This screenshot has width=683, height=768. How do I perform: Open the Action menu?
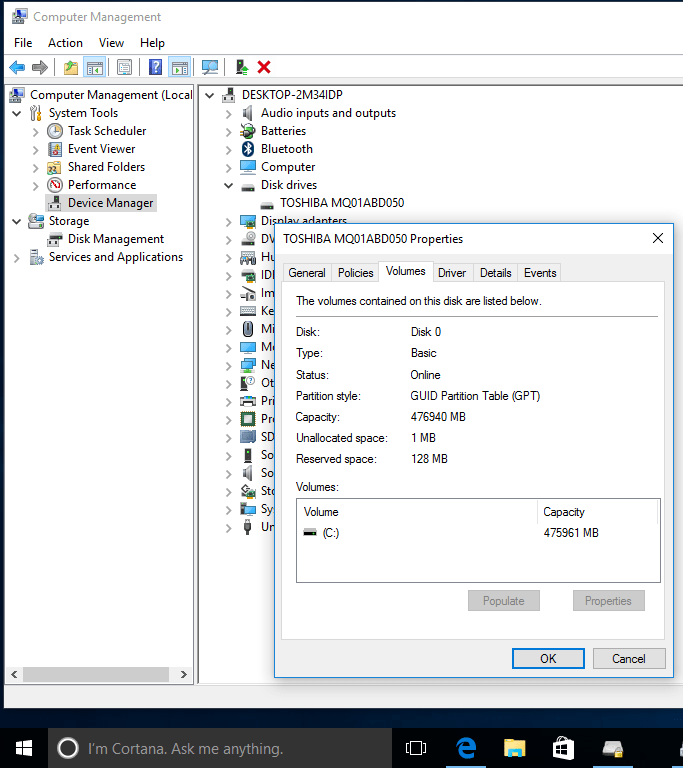tap(65, 43)
